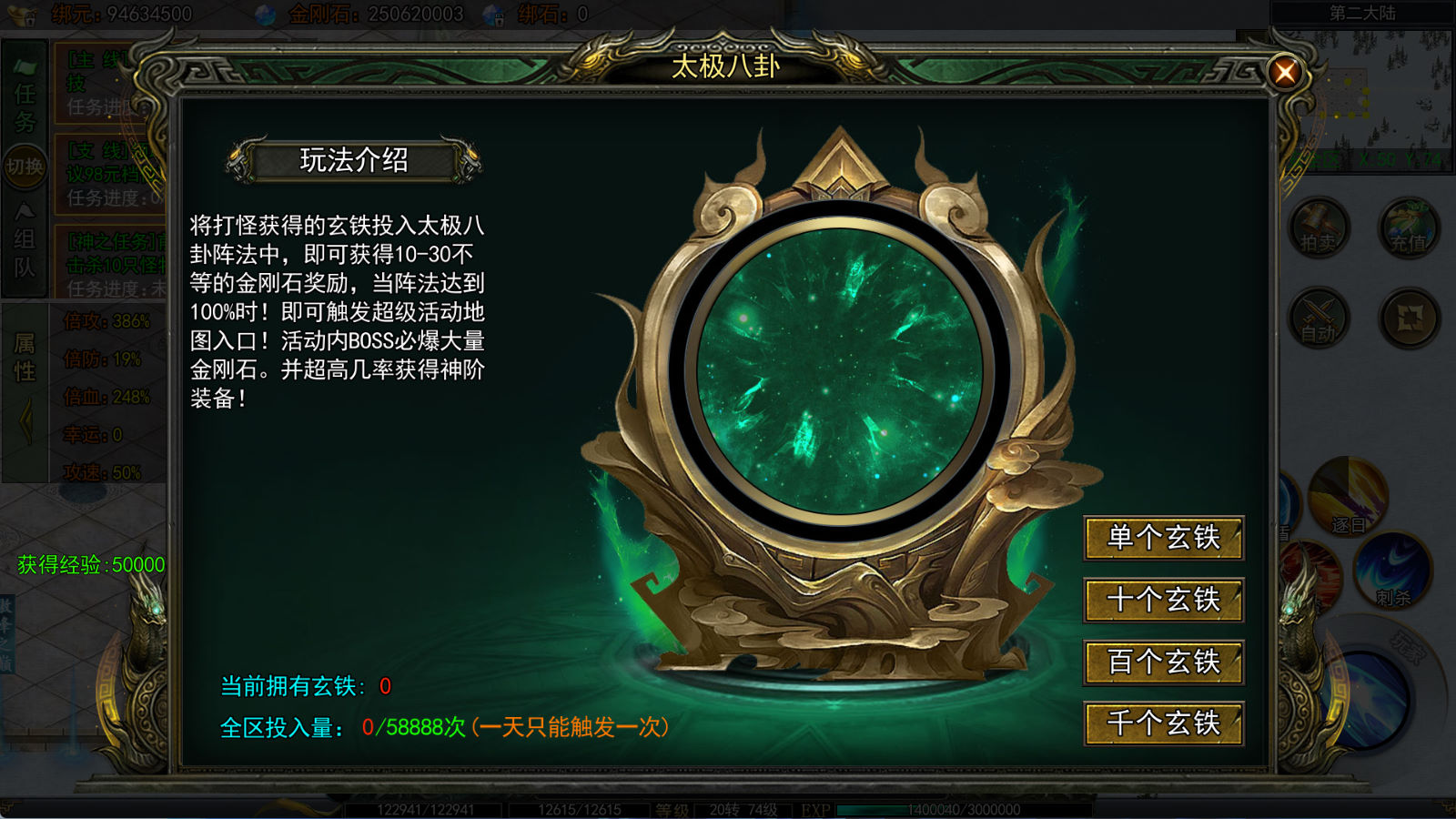Choose the 千个玄铁 button
This screenshot has height=819, width=1456.
coord(1163,723)
